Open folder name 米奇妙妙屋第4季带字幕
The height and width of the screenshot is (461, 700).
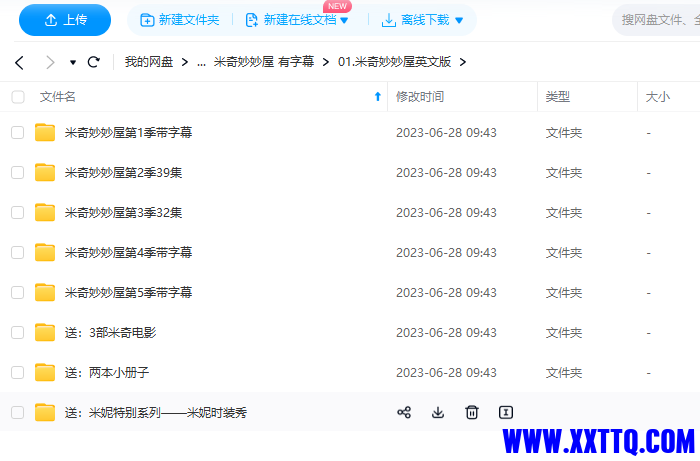click(129, 253)
